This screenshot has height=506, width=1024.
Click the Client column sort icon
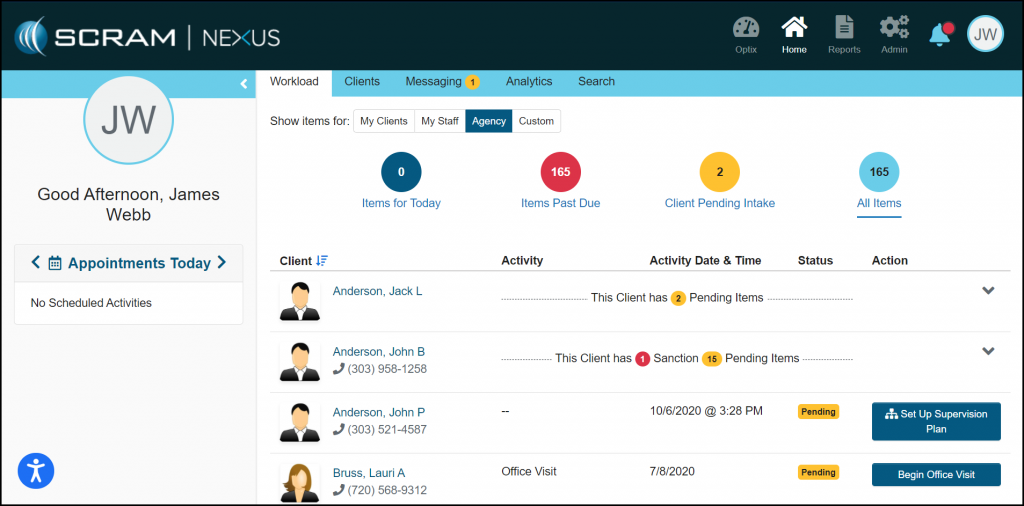coord(322,261)
